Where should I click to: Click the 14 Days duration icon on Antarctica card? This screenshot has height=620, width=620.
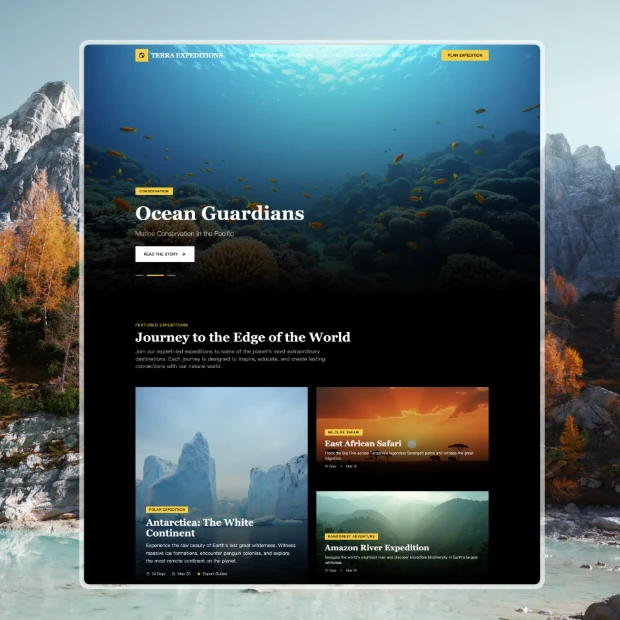(148, 574)
